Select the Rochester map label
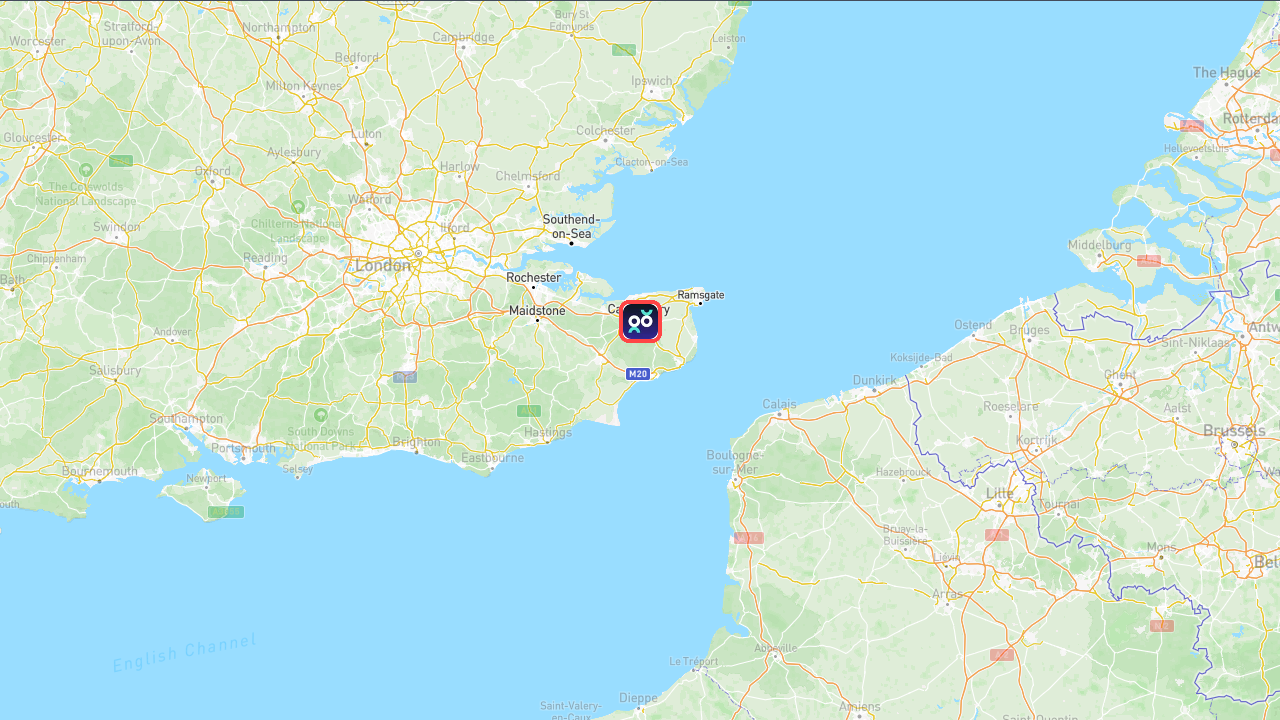 534,278
